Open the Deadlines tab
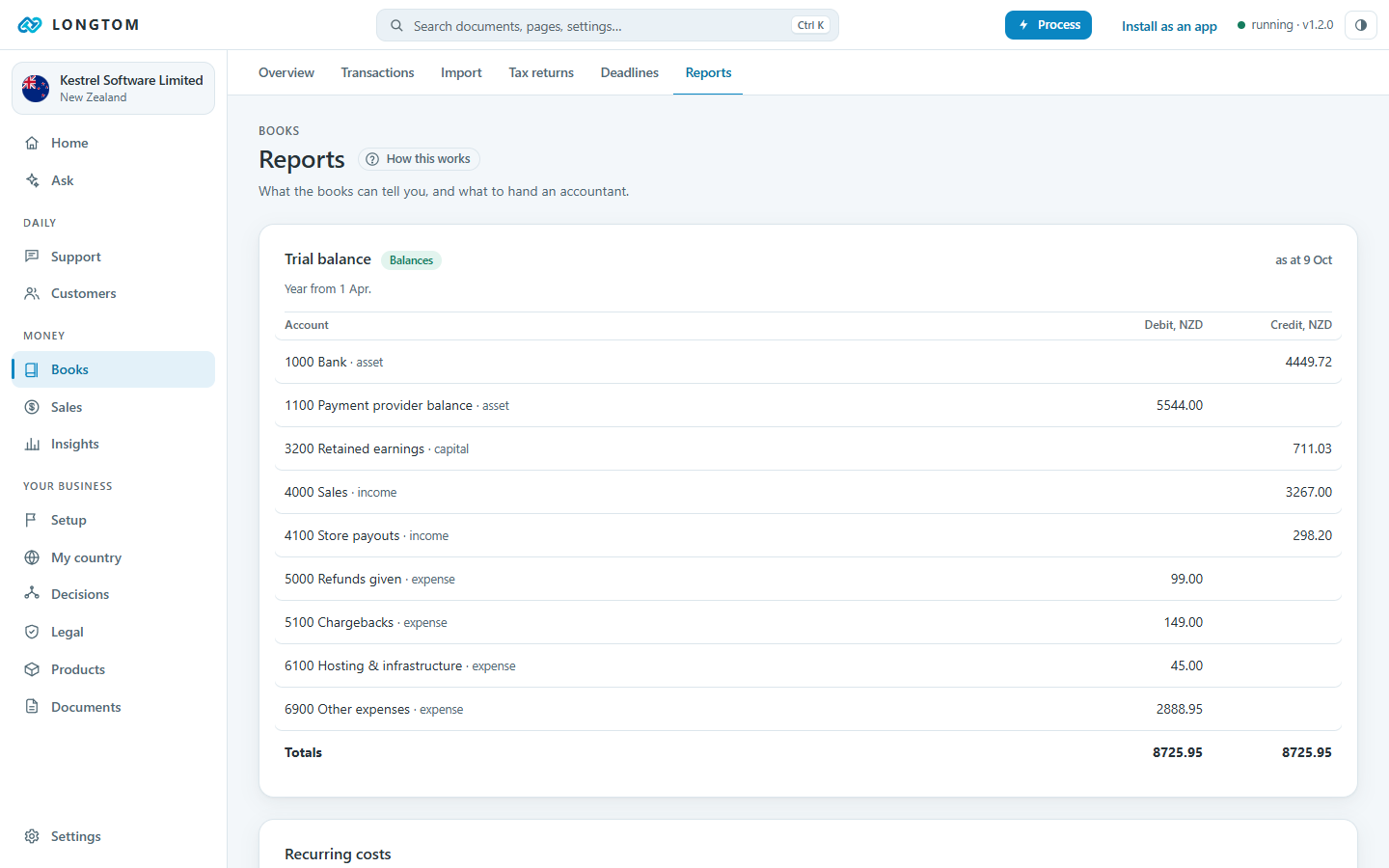The height and width of the screenshot is (868, 1389). click(630, 72)
